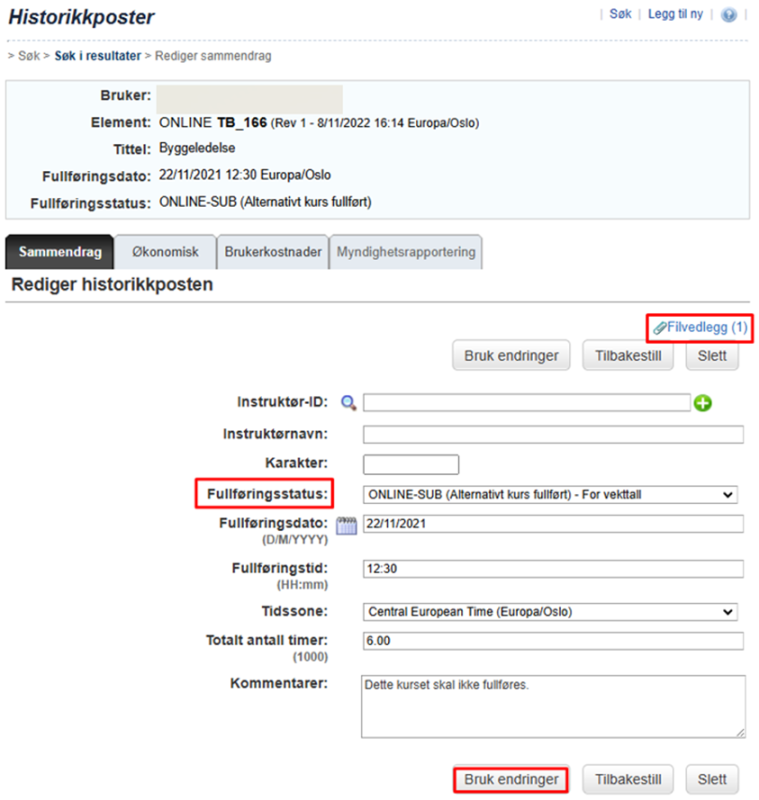
Task: Open the help question mark icon
Action: [728, 15]
